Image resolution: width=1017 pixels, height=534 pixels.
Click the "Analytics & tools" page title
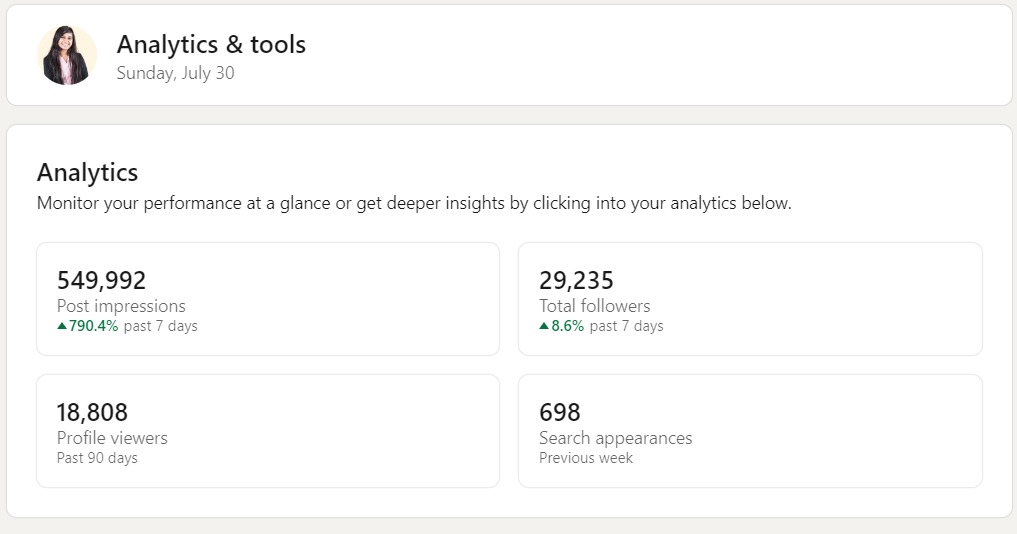[211, 44]
